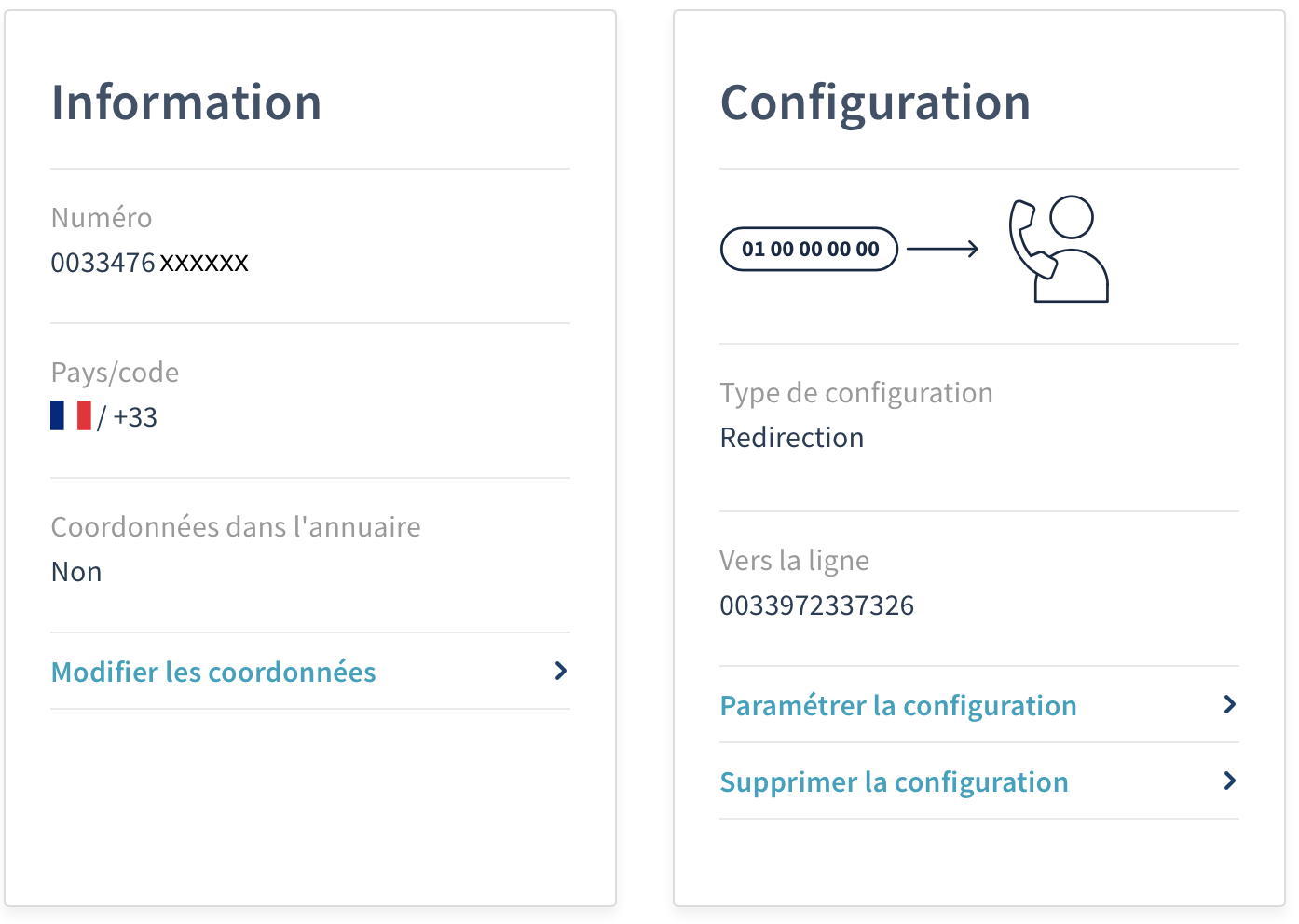The image size is (1299, 924).
Task: Click the redirection arrow in the diagram
Action: 942,249
